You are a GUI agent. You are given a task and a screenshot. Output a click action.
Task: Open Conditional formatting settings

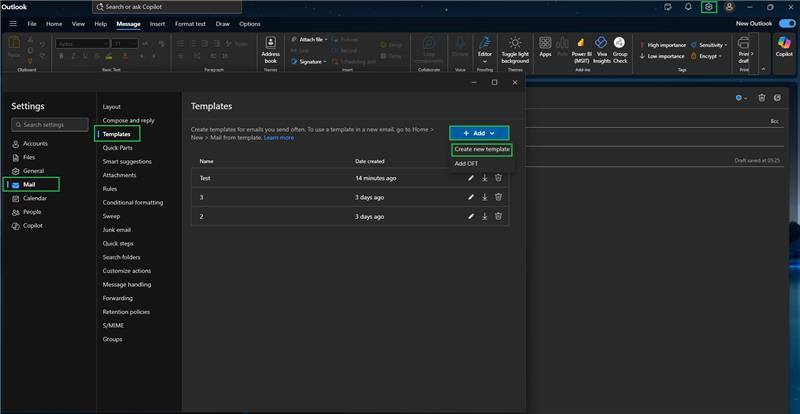(x=133, y=203)
